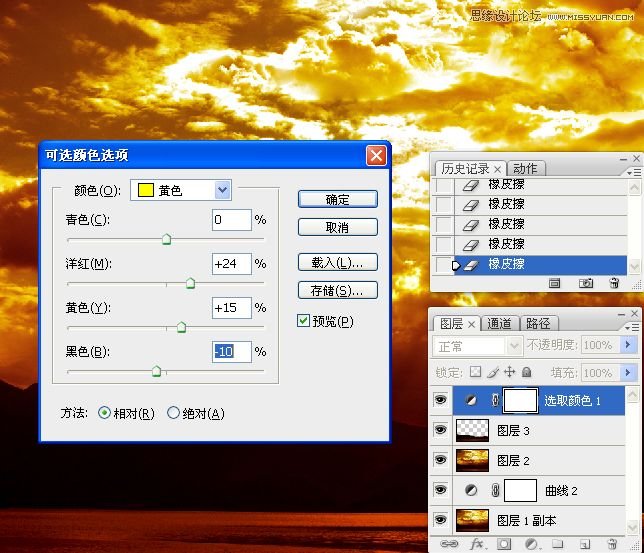Viewport: 644px width, 553px height.
Task: Click the 黑色(B) slider handle
Action: point(156,371)
